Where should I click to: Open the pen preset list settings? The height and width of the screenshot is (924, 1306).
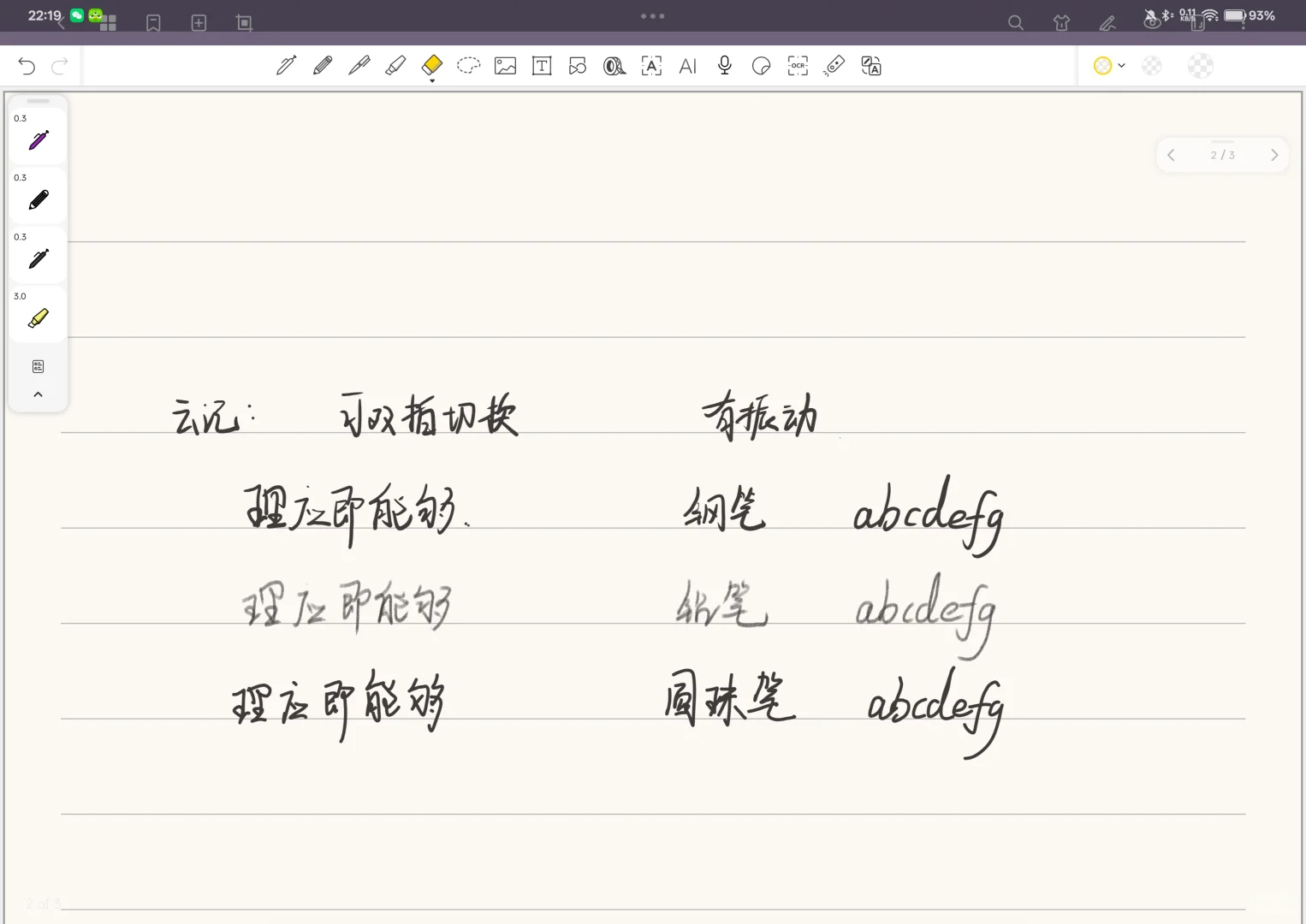pyautogui.click(x=39, y=366)
